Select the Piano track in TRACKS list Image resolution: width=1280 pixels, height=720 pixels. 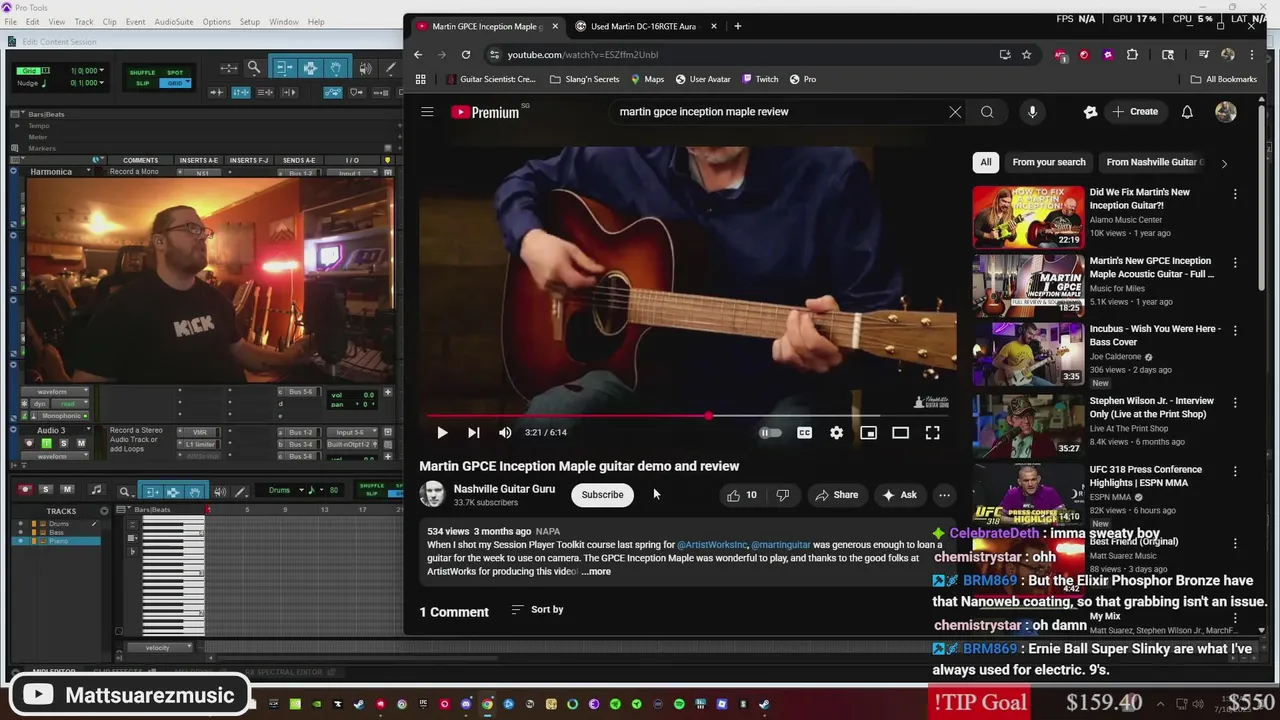[x=60, y=541]
